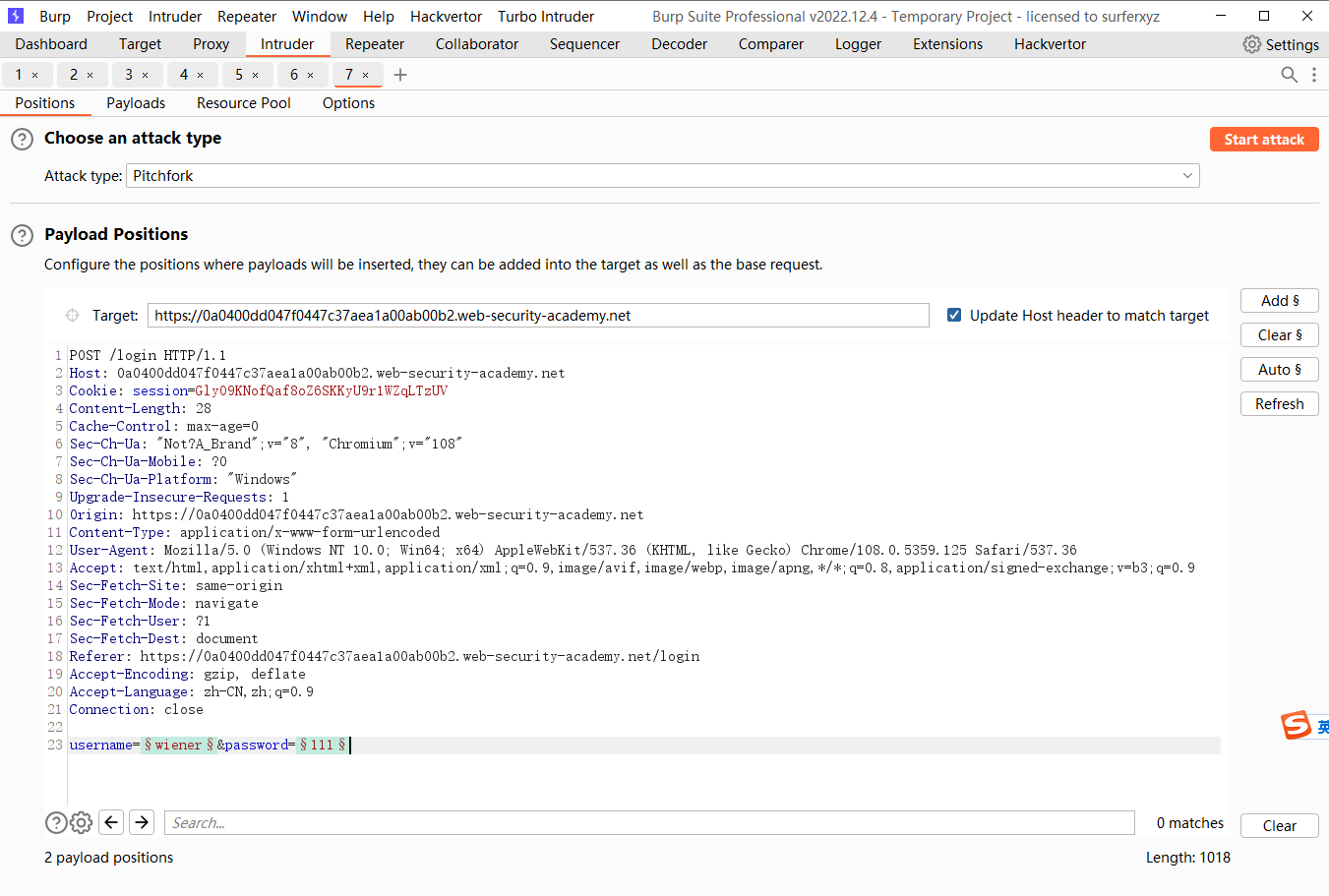Click the search magnifier icon in the tab bar

click(x=1289, y=75)
